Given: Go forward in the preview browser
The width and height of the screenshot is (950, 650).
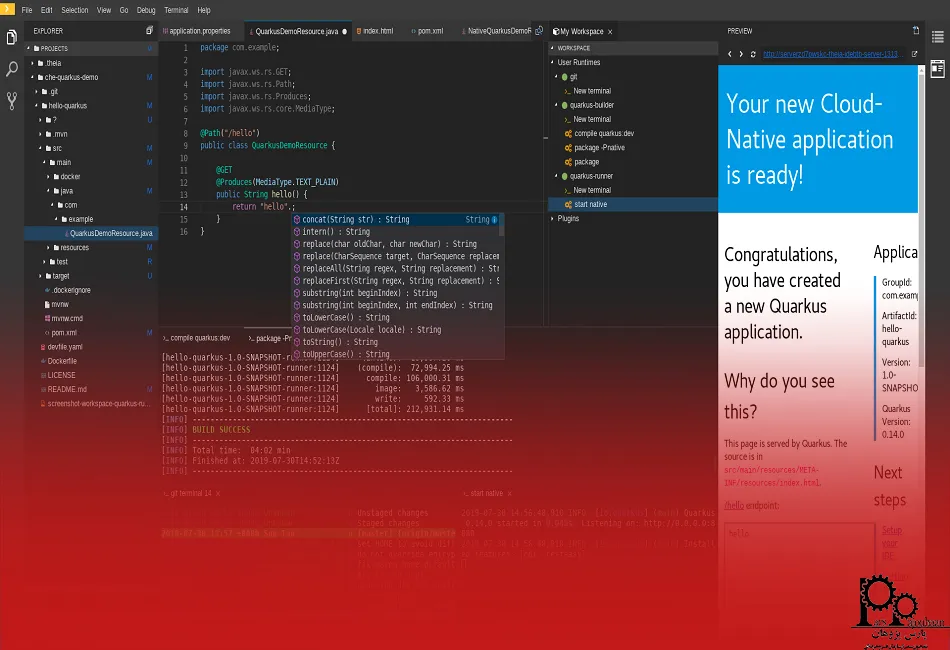Looking at the screenshot, I should [x=741, y=54].
